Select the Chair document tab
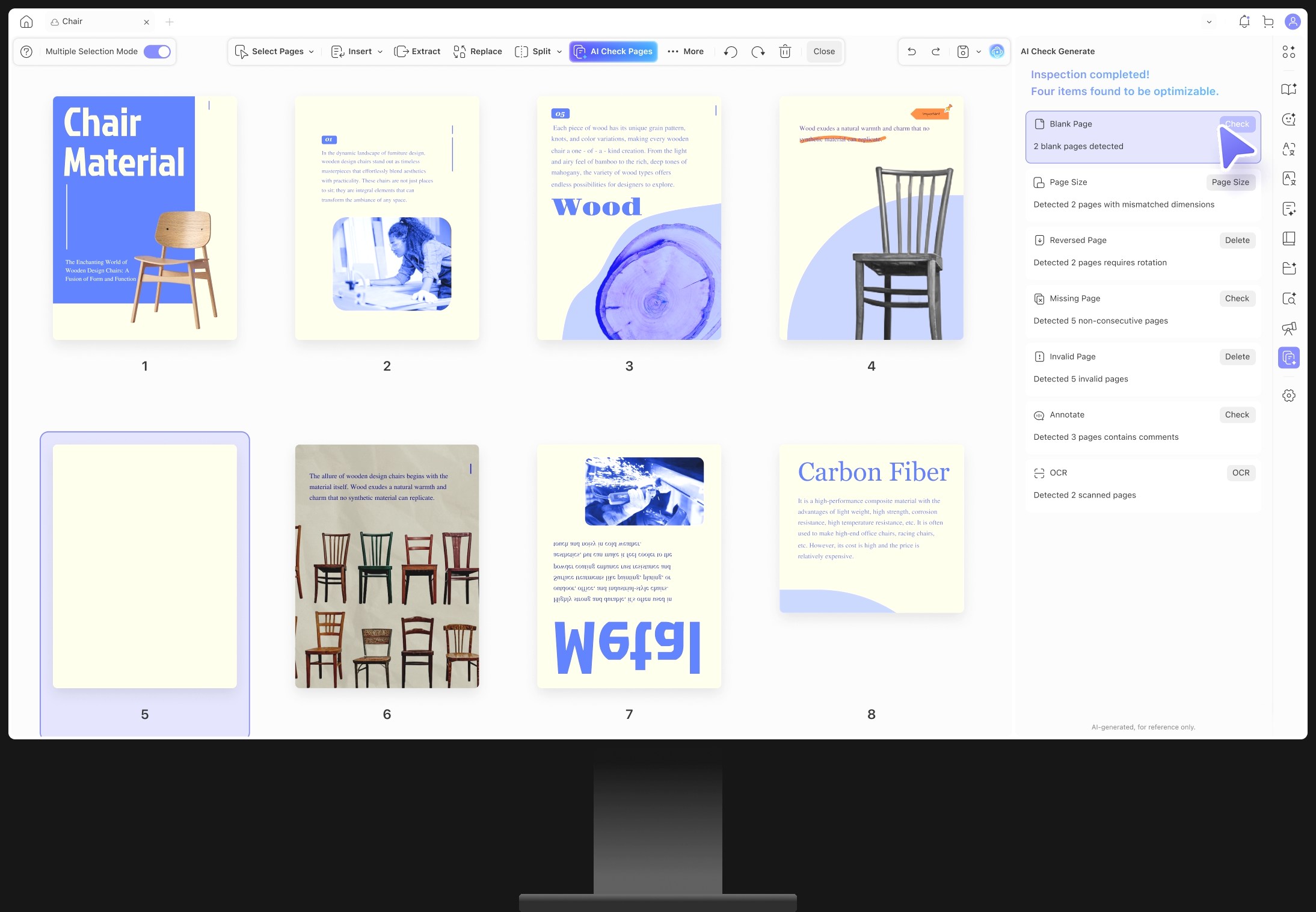 pos(100,22)
